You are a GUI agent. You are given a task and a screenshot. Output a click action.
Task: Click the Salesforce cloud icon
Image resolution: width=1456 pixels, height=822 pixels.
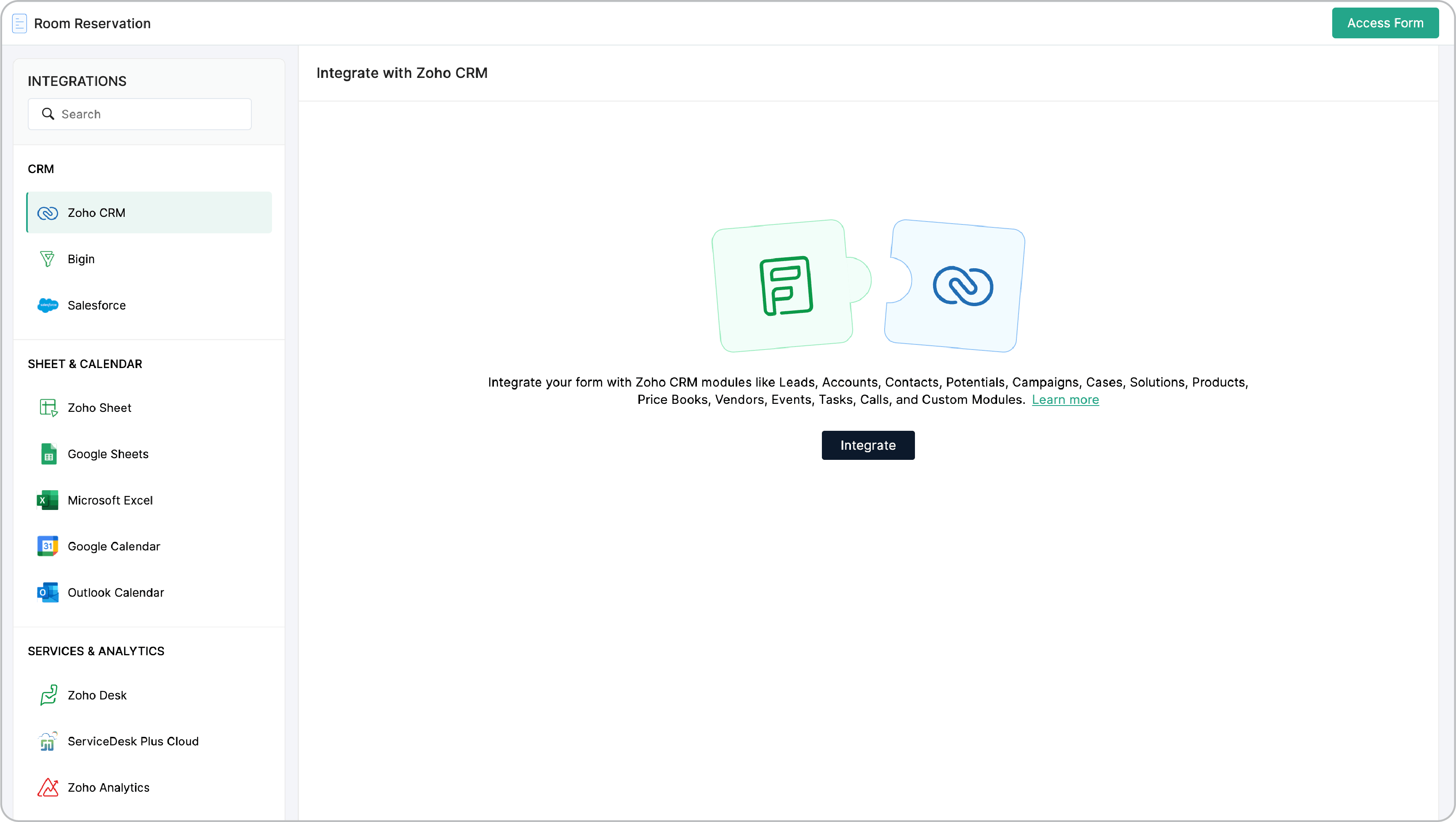click(x=48, y=305)
